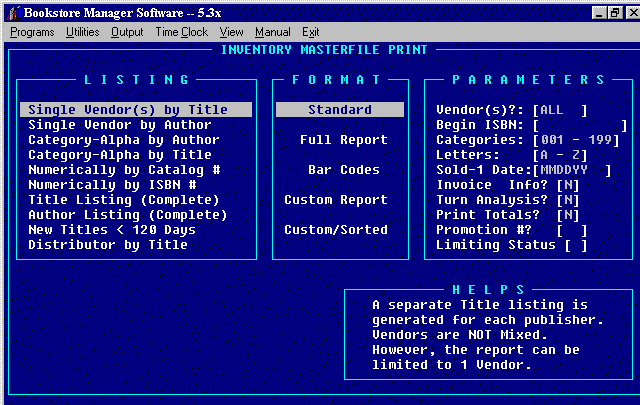Open the Output menu
The image size is (640, 405).
[x=127, y=32]
